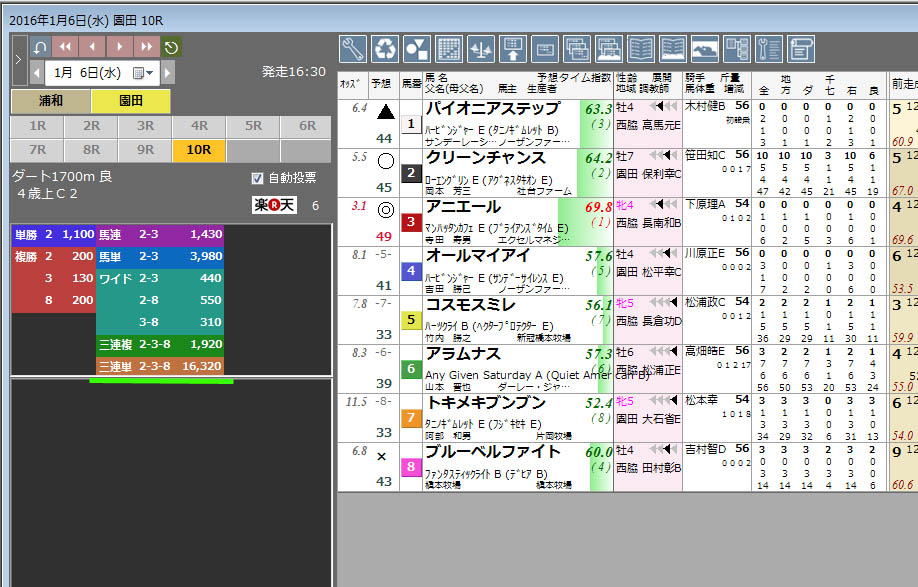Click the red number 3 horse box
Viewport: 918px width, 587px height.
coord(411,222)
